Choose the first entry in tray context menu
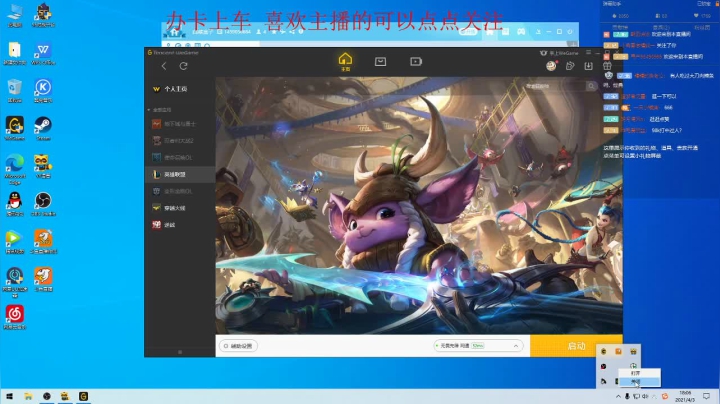The width and height of the screenshot is (720, 404). coord(639,373)
